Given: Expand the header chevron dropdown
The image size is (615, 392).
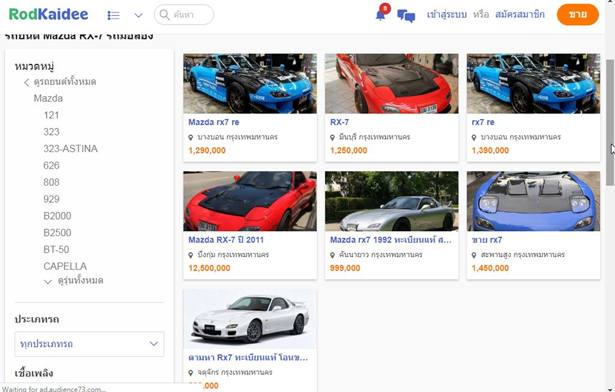Looking at the screenshot, I should pos(138,15).
